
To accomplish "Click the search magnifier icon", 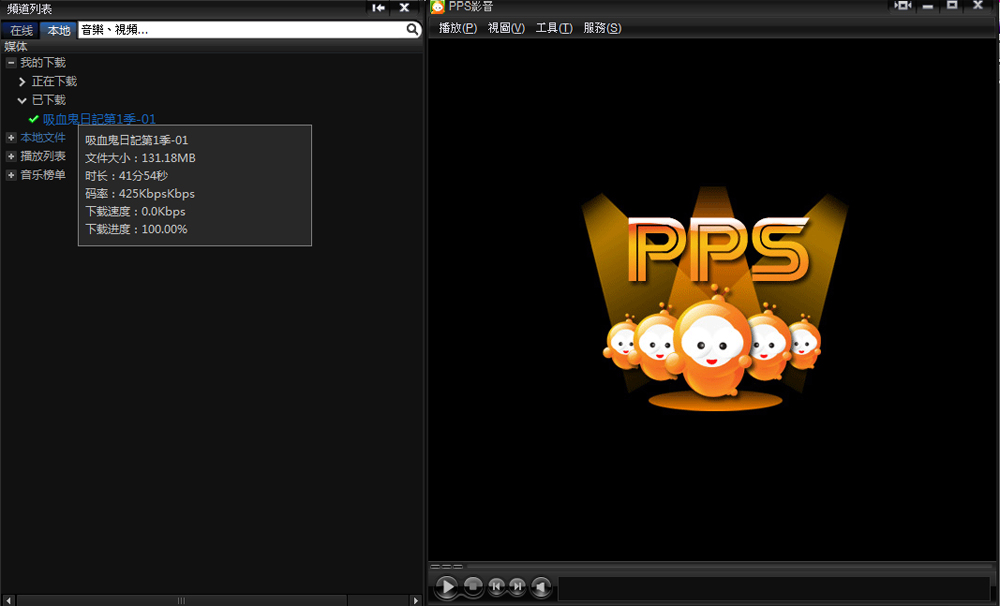I will click(413, 29).
